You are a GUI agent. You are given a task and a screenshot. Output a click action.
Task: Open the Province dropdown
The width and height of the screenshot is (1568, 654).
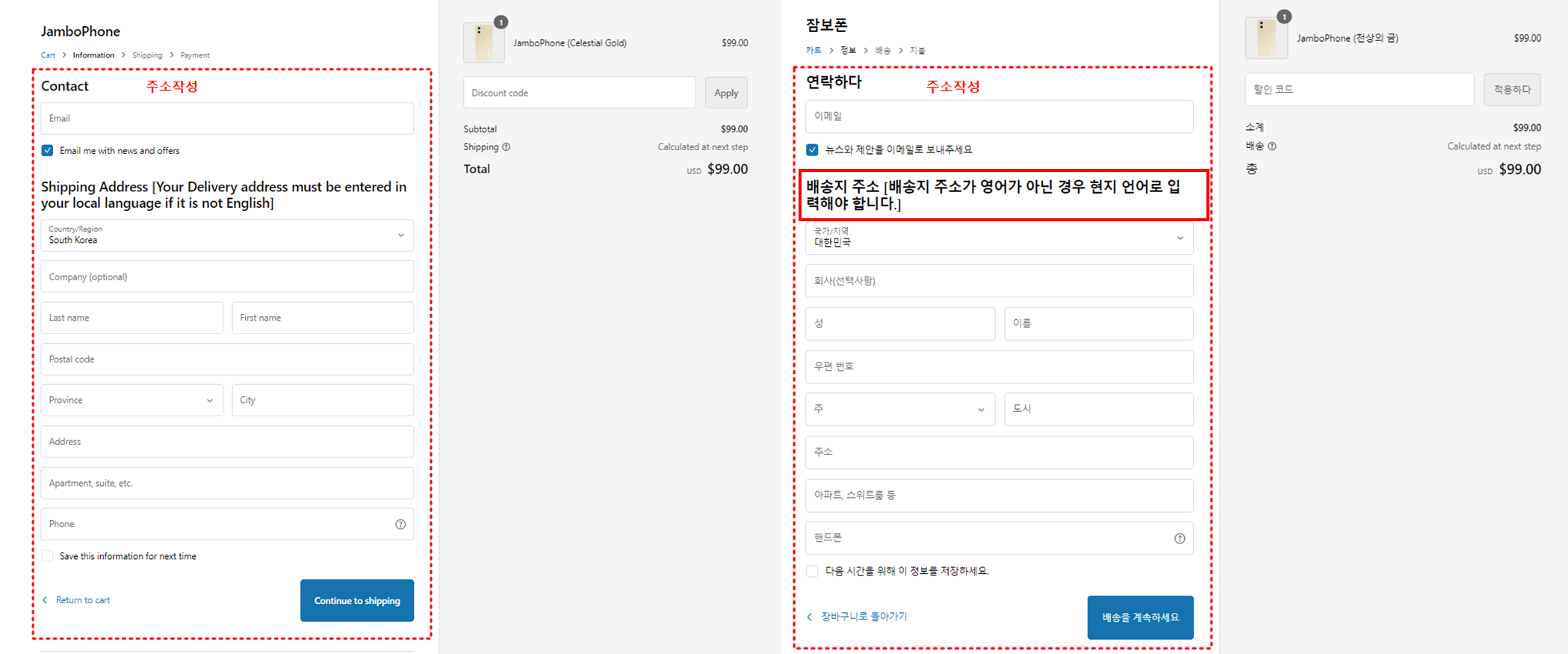pyautogui.click(x=132, y=400)
